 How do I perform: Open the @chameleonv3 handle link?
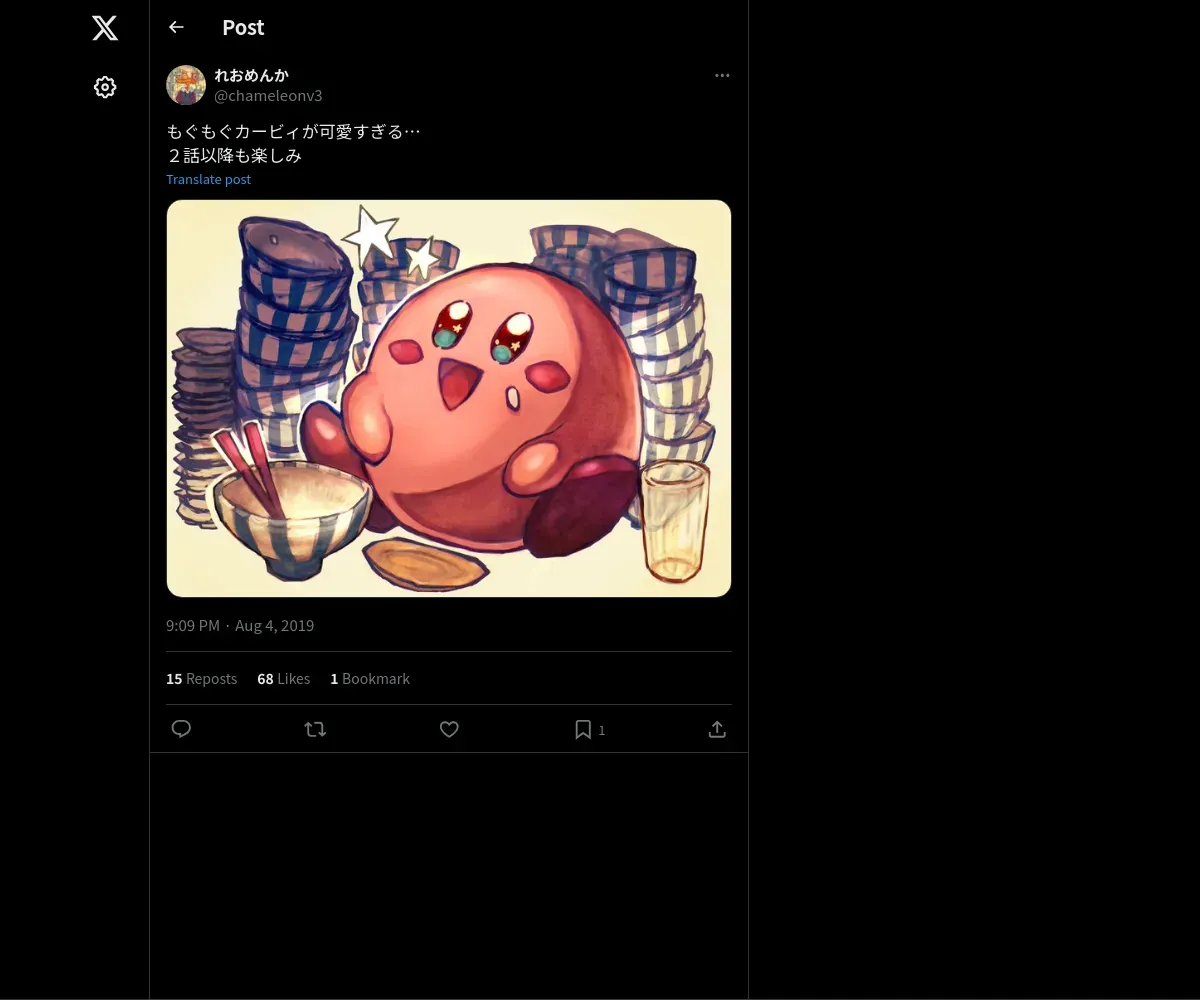(x=268, y=96)
